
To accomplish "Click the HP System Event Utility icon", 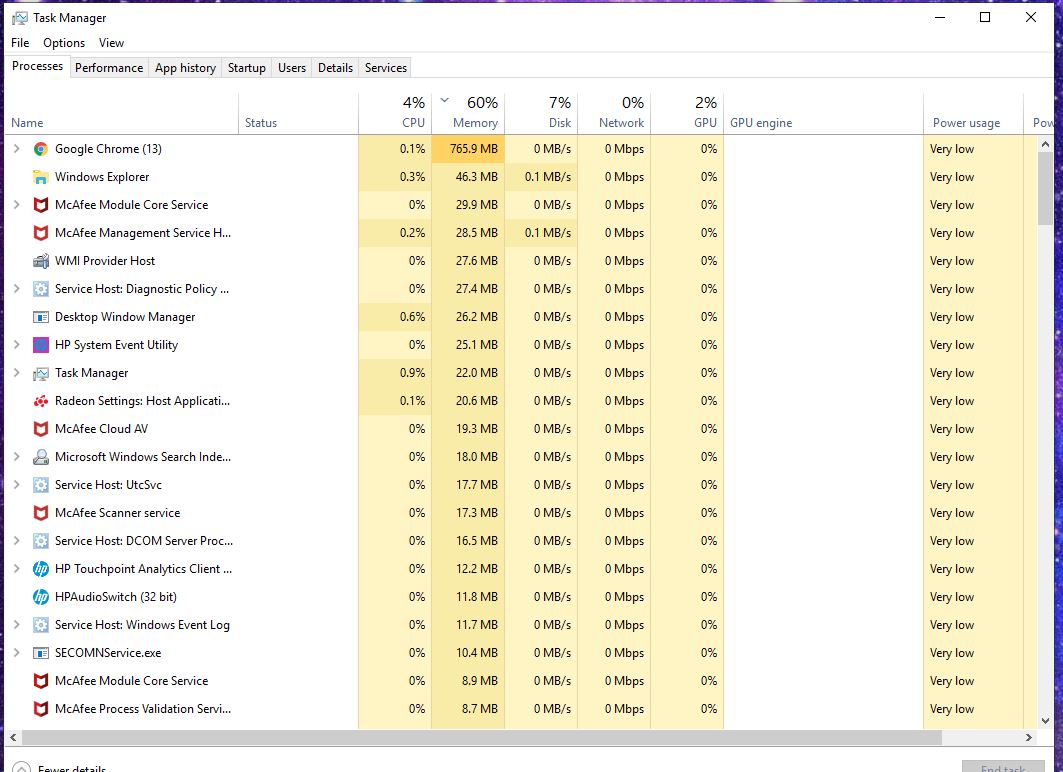I will coord(41,345).
